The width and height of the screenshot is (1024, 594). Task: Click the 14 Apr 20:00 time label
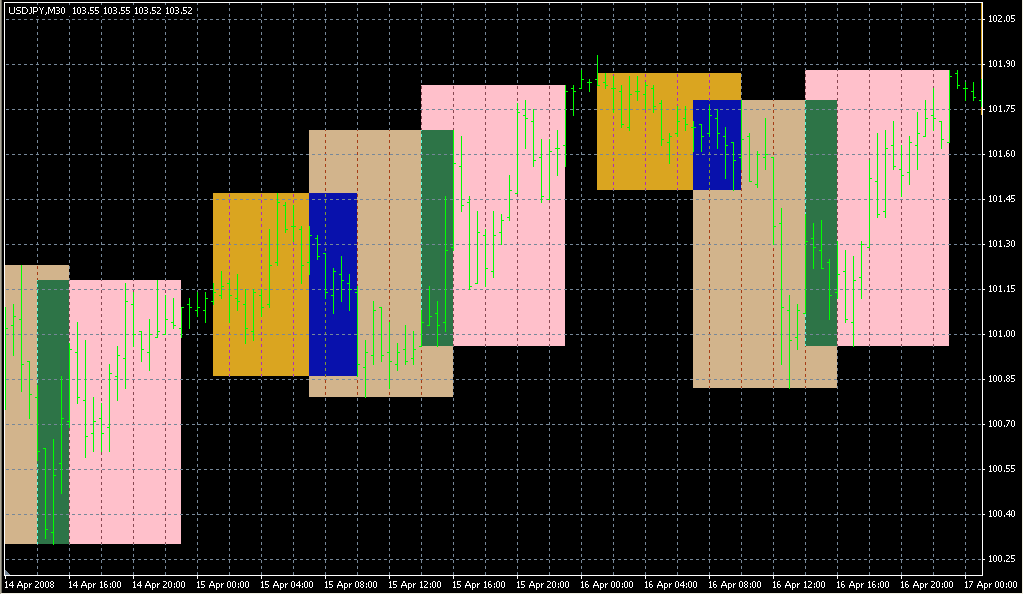point(159,585)
